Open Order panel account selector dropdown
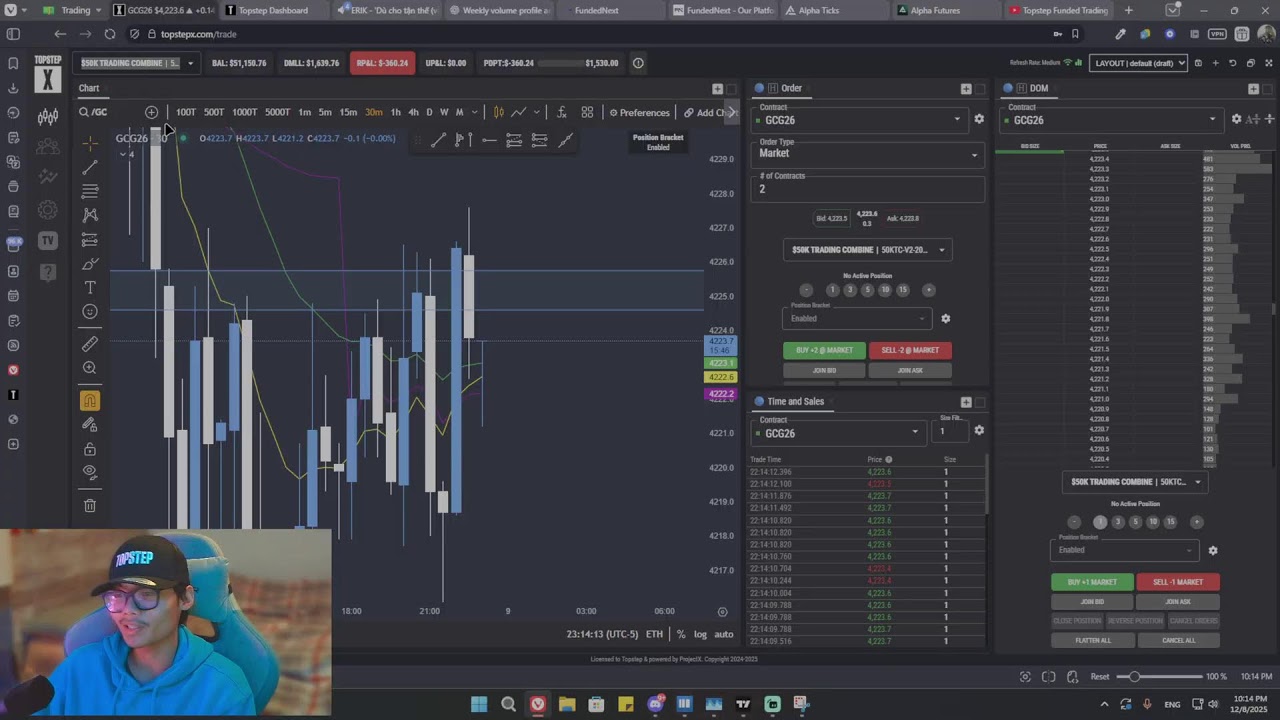 coord(867,250)
